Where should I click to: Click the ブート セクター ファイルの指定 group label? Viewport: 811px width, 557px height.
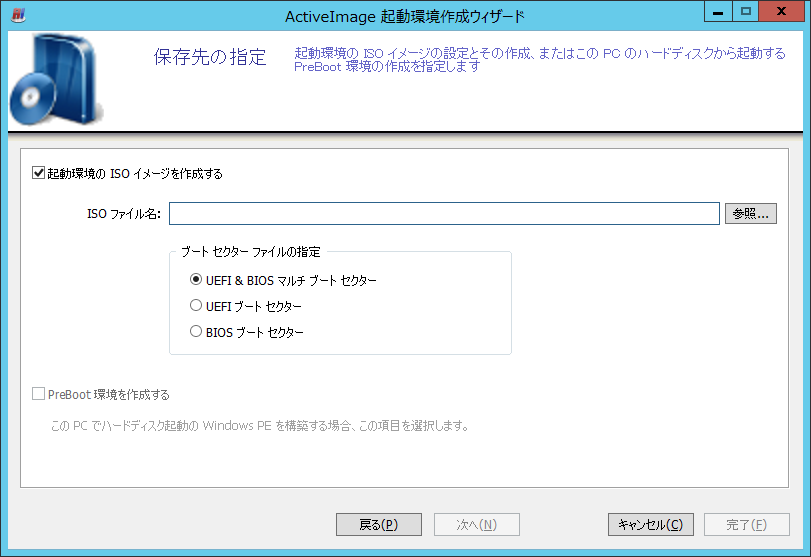click(251, 252)
